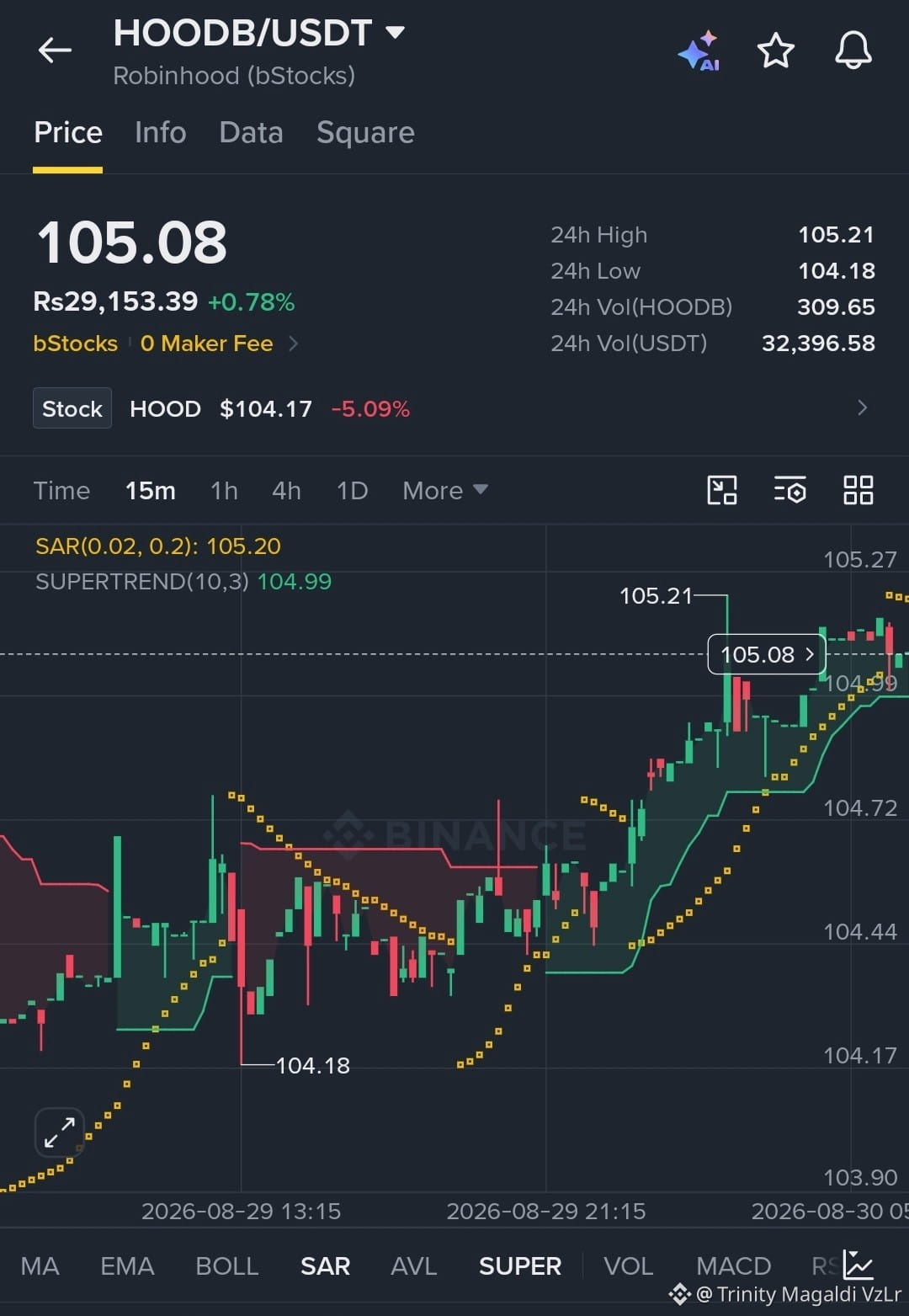Tap the back arrow icon

[x=55, y=51]
